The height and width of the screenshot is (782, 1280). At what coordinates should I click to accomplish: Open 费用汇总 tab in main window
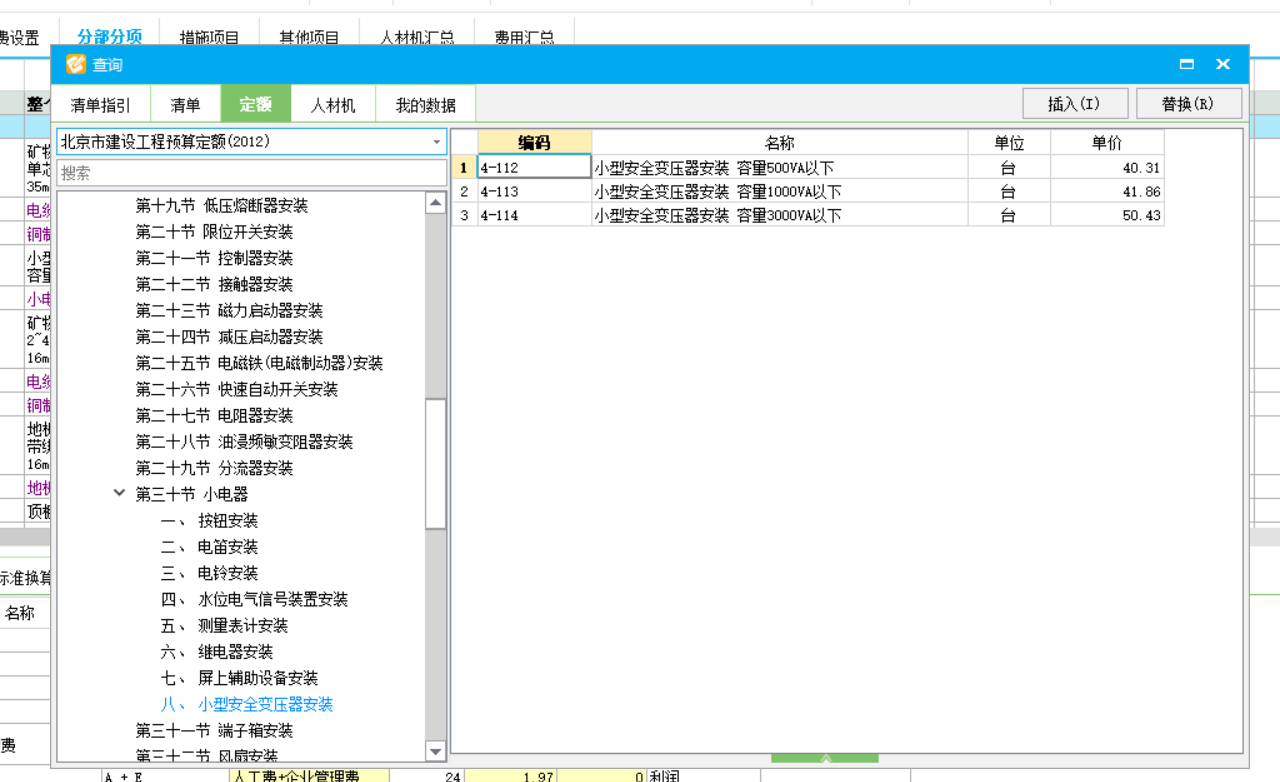524,37
